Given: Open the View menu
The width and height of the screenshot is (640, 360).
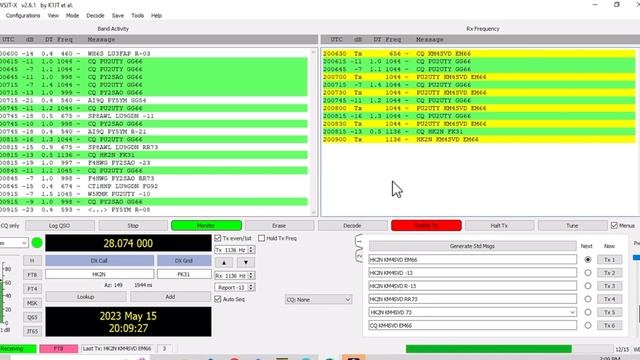Looking at the screenshot, I should point(53,16).
